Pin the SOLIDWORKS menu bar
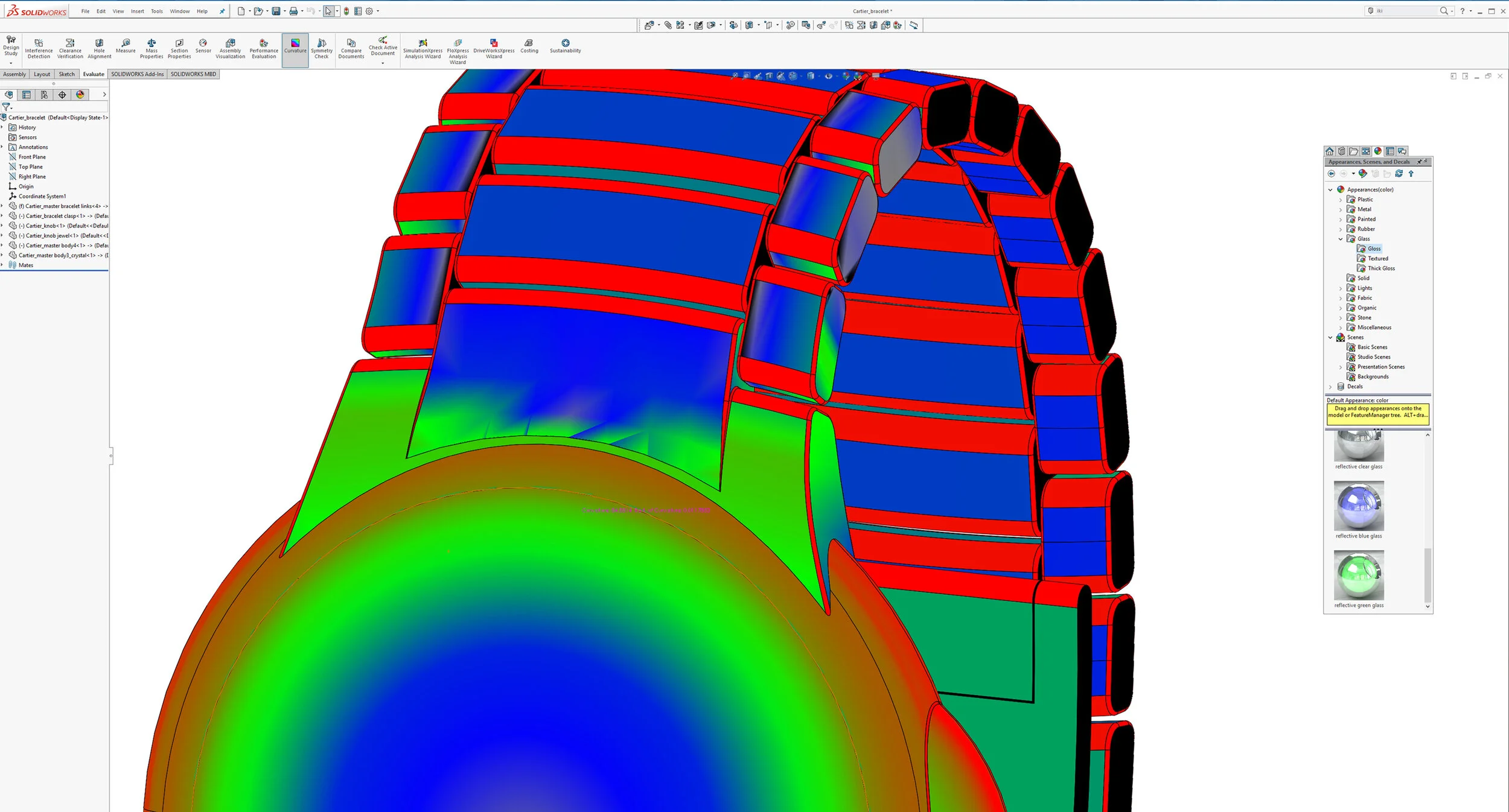Screen dimensions: 1509x812 click(222, 11)
